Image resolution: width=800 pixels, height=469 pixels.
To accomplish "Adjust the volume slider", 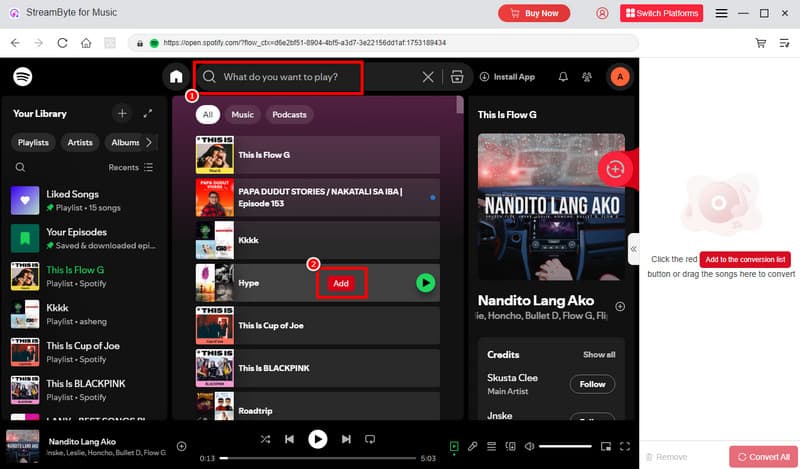I will [x=565, y=447].
